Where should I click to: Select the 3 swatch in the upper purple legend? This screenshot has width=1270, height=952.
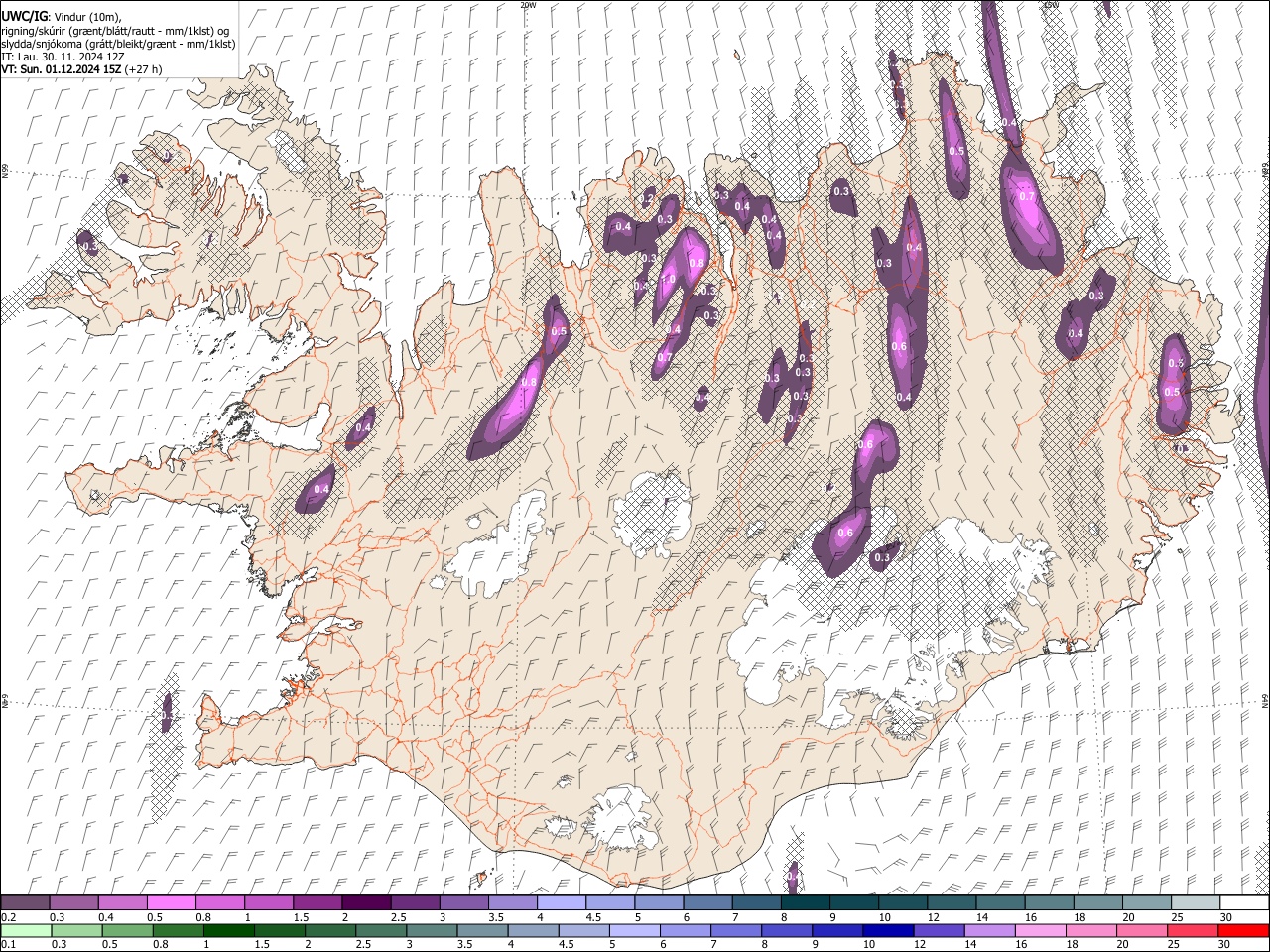(464, 903)
